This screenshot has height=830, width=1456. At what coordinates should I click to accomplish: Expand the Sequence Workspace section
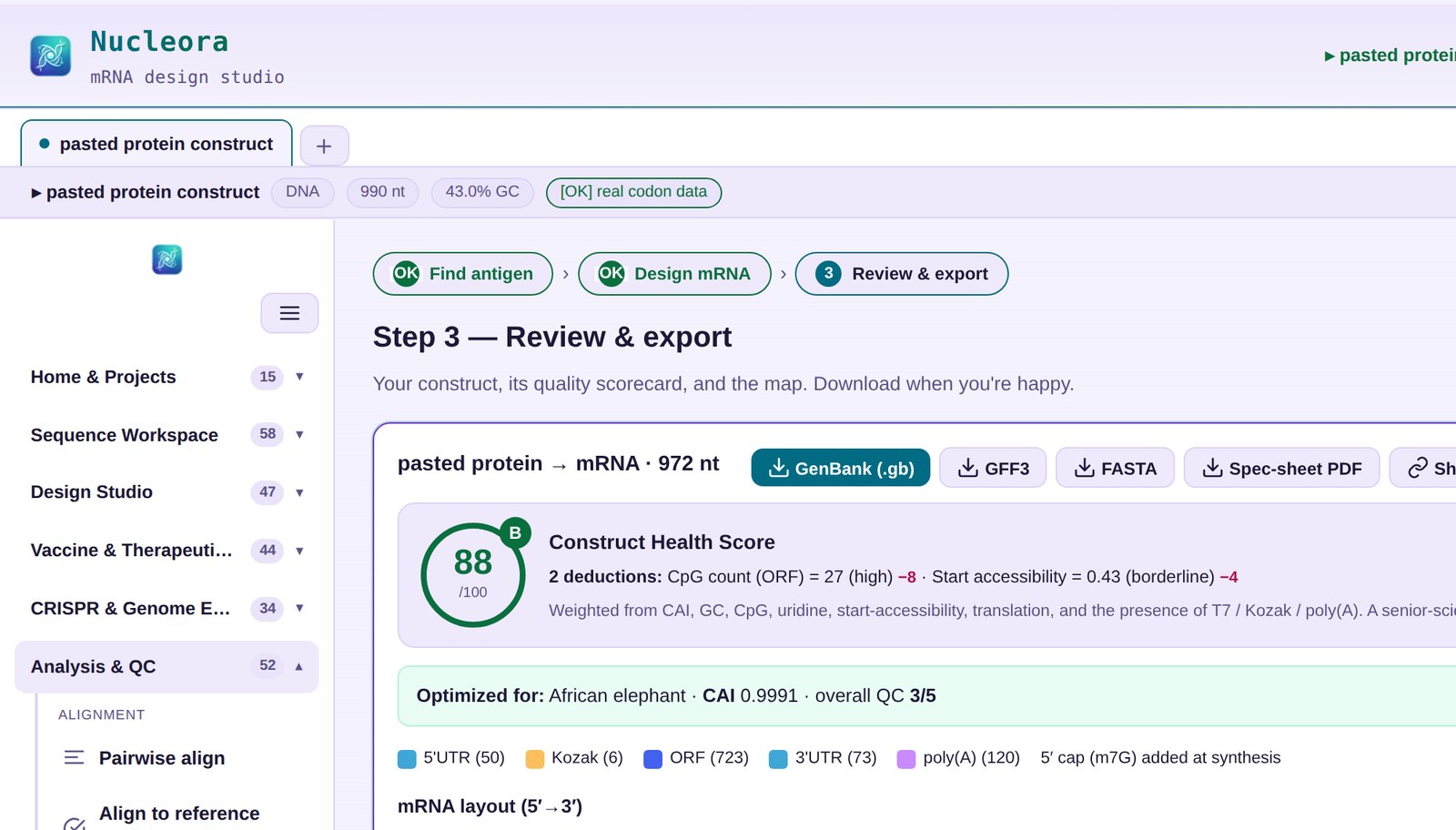pyautogui.click(x=167, y=435)
